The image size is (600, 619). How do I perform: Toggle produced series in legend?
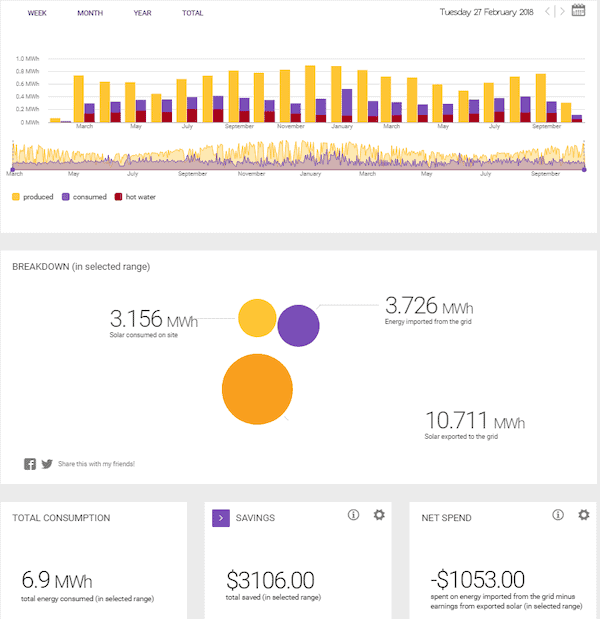click(33, 197)
